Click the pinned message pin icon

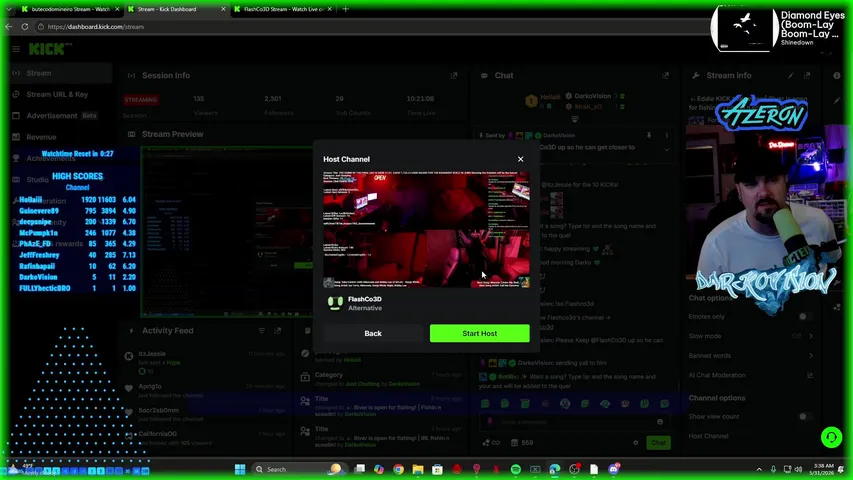pos(649,135)
